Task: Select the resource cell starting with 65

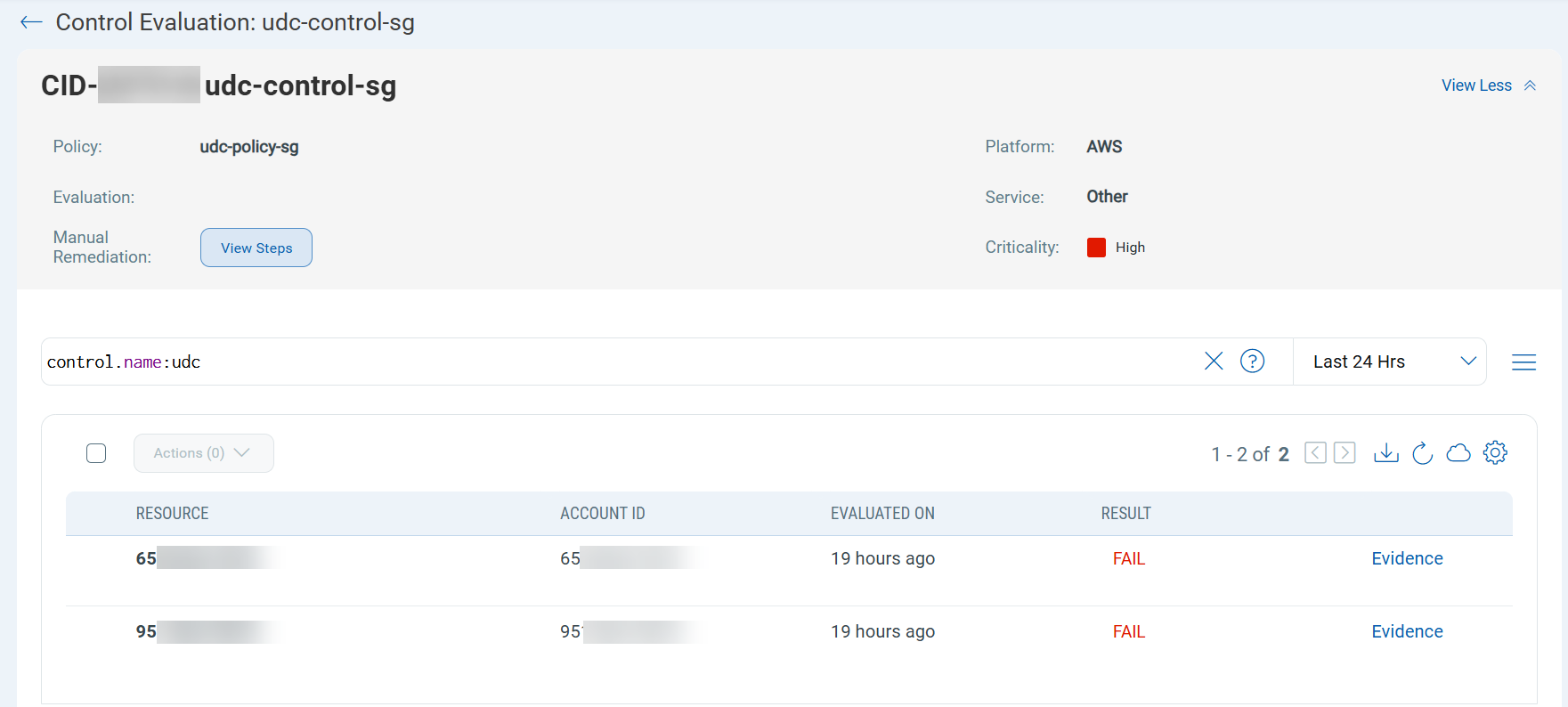Action: [209, 558]
